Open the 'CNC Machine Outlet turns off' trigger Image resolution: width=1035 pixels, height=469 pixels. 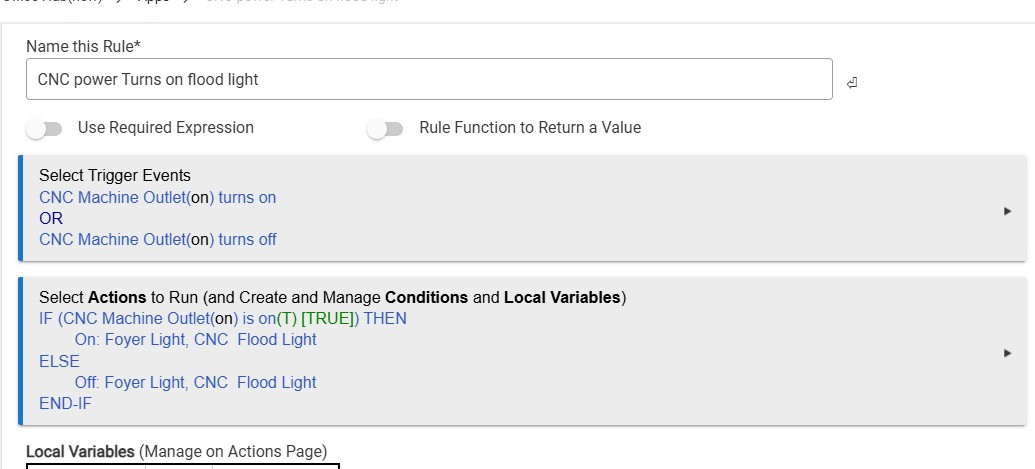(x=157, y=240)
